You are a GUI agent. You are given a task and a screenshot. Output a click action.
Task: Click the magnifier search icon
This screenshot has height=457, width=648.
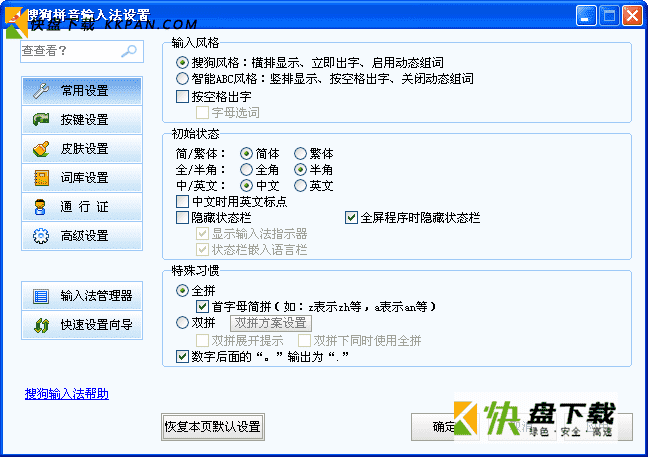129,51
